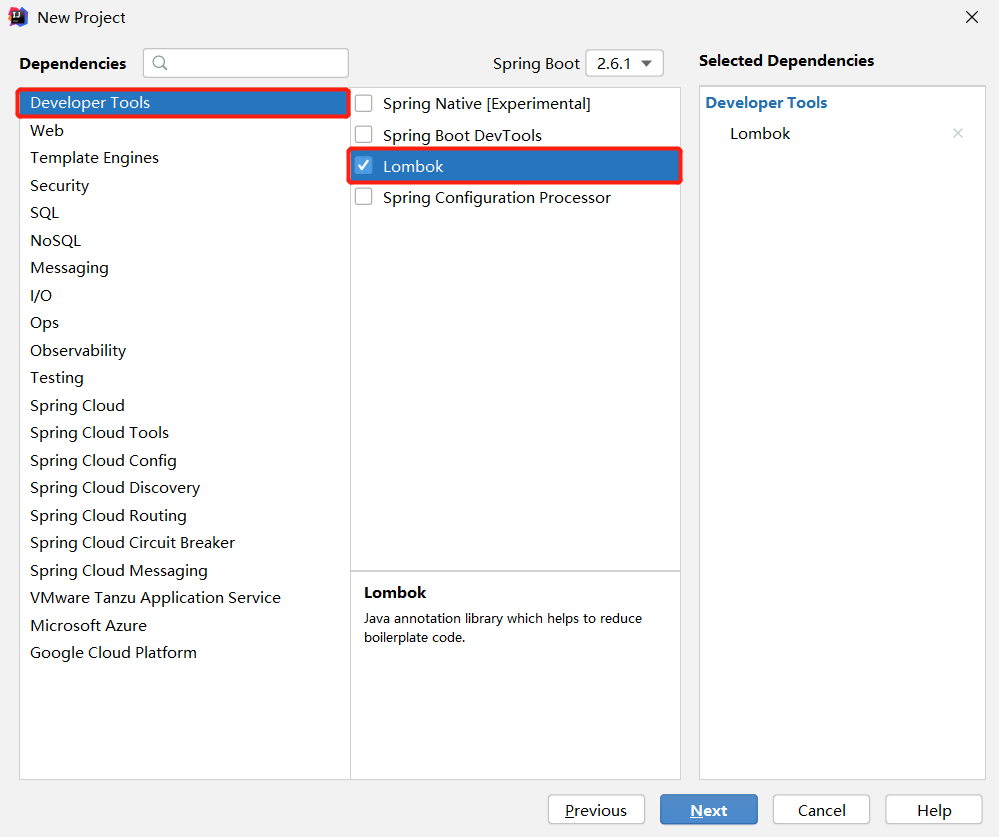
Task: Select the Observability category
Action: click(x=184, y=350)
